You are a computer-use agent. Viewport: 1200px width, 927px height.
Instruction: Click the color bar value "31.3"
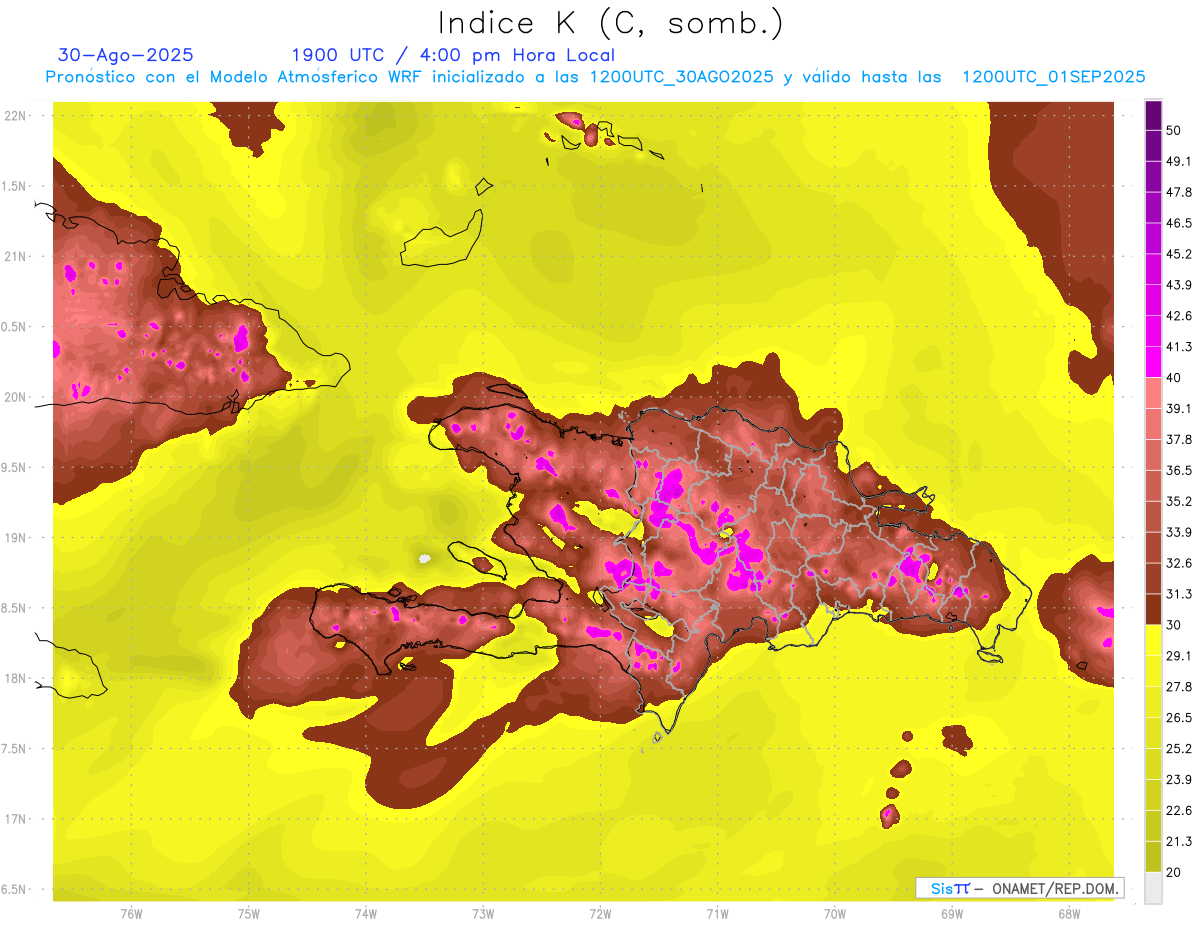tap(1178, 594)
